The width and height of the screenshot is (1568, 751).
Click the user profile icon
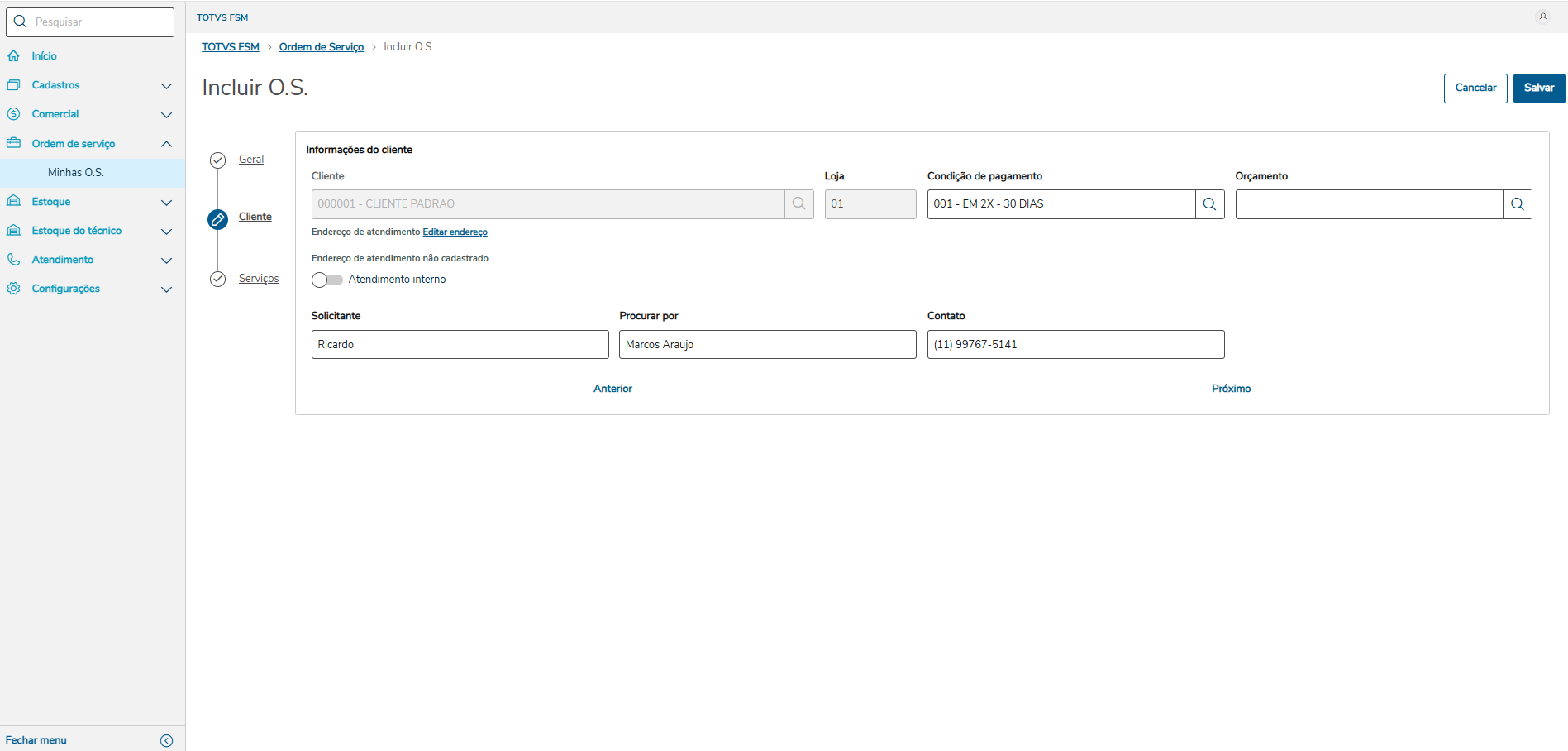pyautogui.click(x=1542, y=17)
